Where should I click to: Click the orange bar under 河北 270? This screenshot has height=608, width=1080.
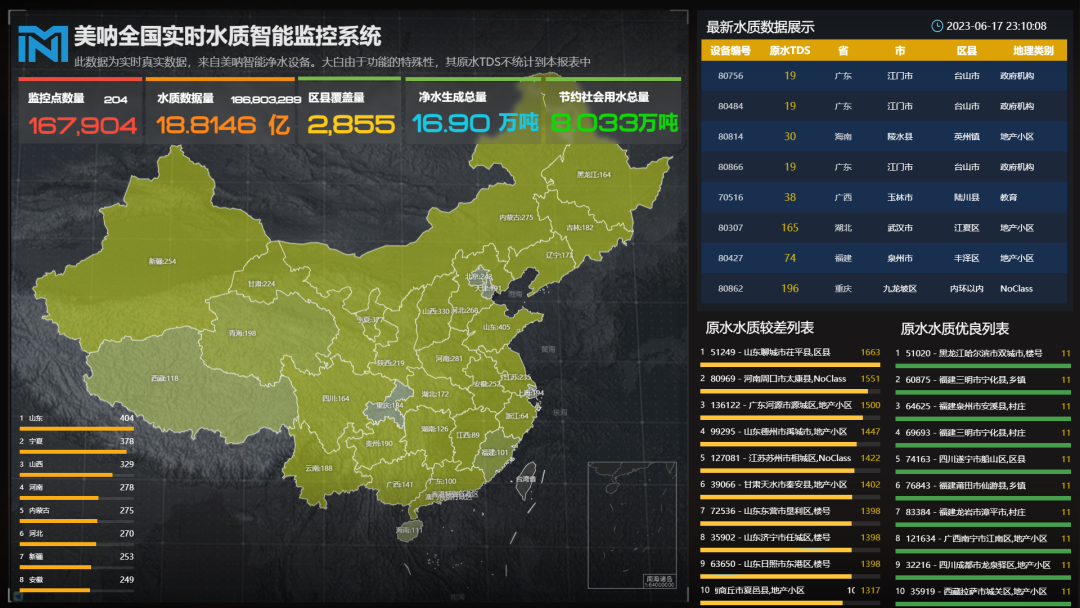tap(57, 544)
